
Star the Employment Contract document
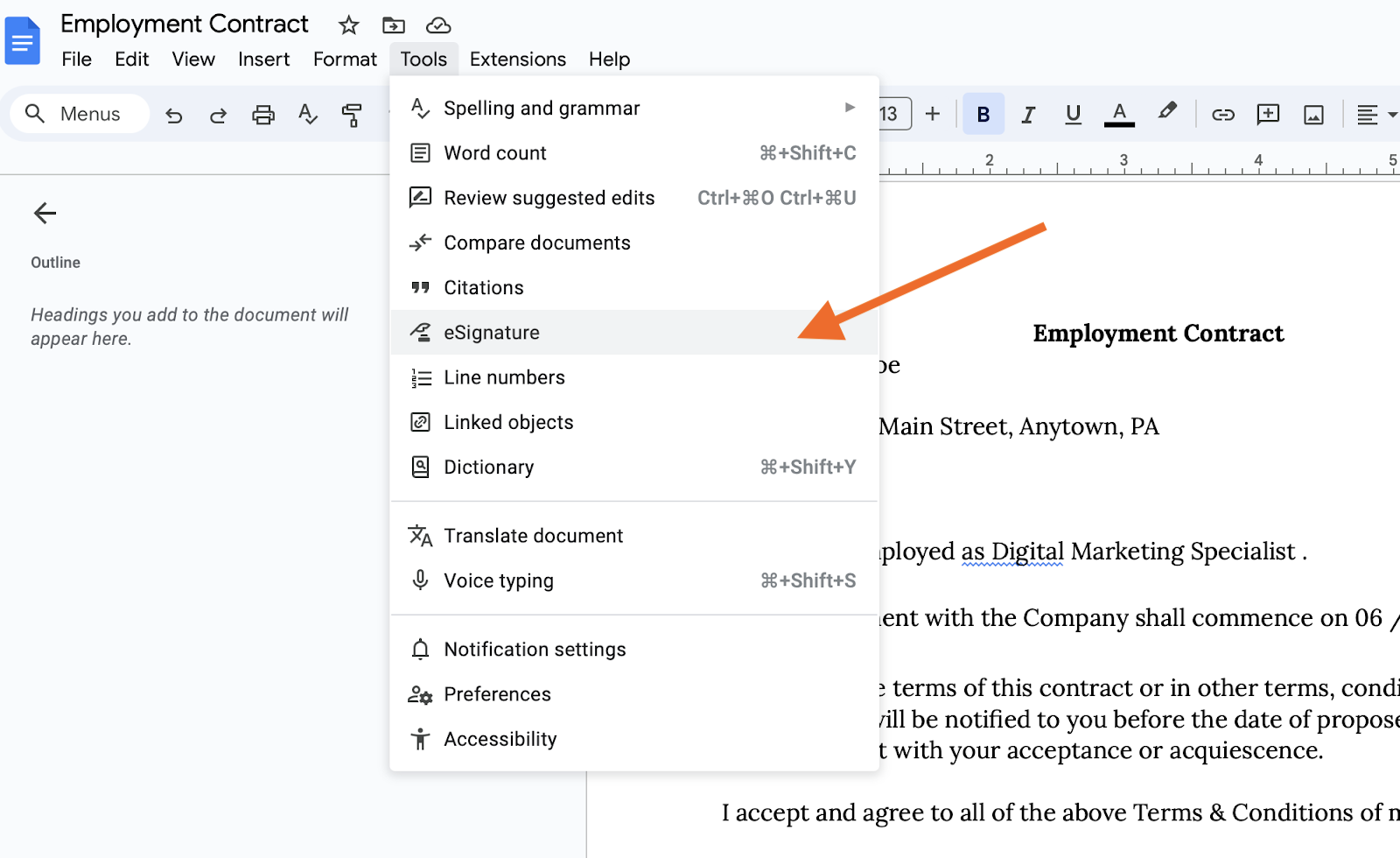pyautogui.click(x=349, y=25)
